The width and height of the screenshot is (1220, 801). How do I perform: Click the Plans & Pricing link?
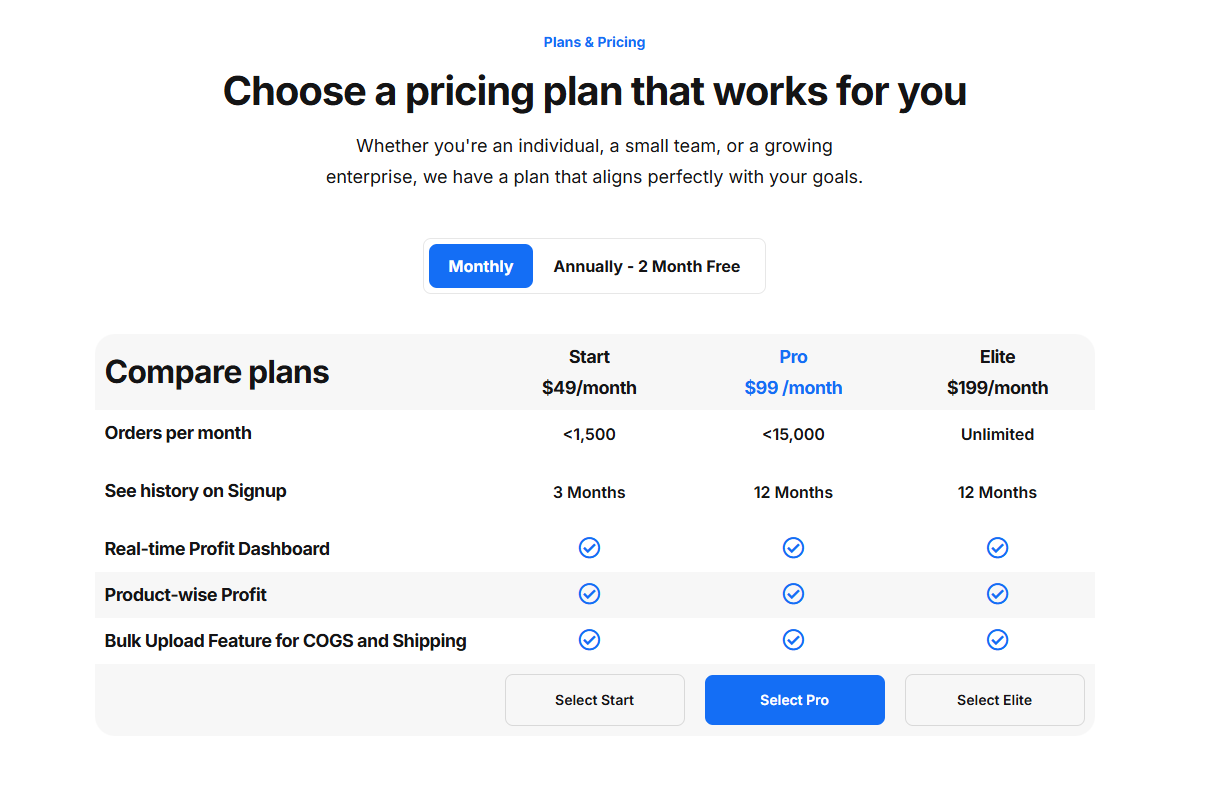pos(594,42)
